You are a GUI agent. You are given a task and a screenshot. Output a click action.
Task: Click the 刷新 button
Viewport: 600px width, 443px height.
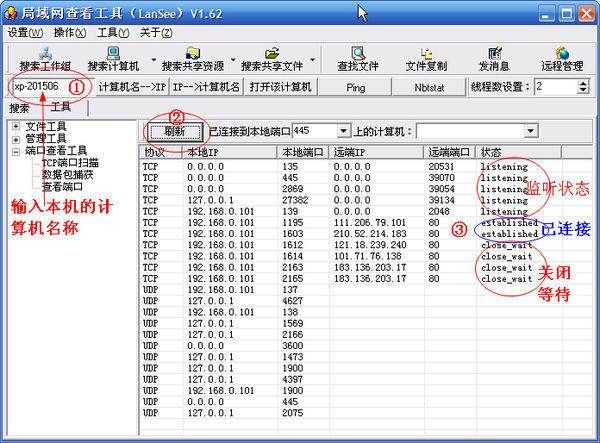(174, 132)
